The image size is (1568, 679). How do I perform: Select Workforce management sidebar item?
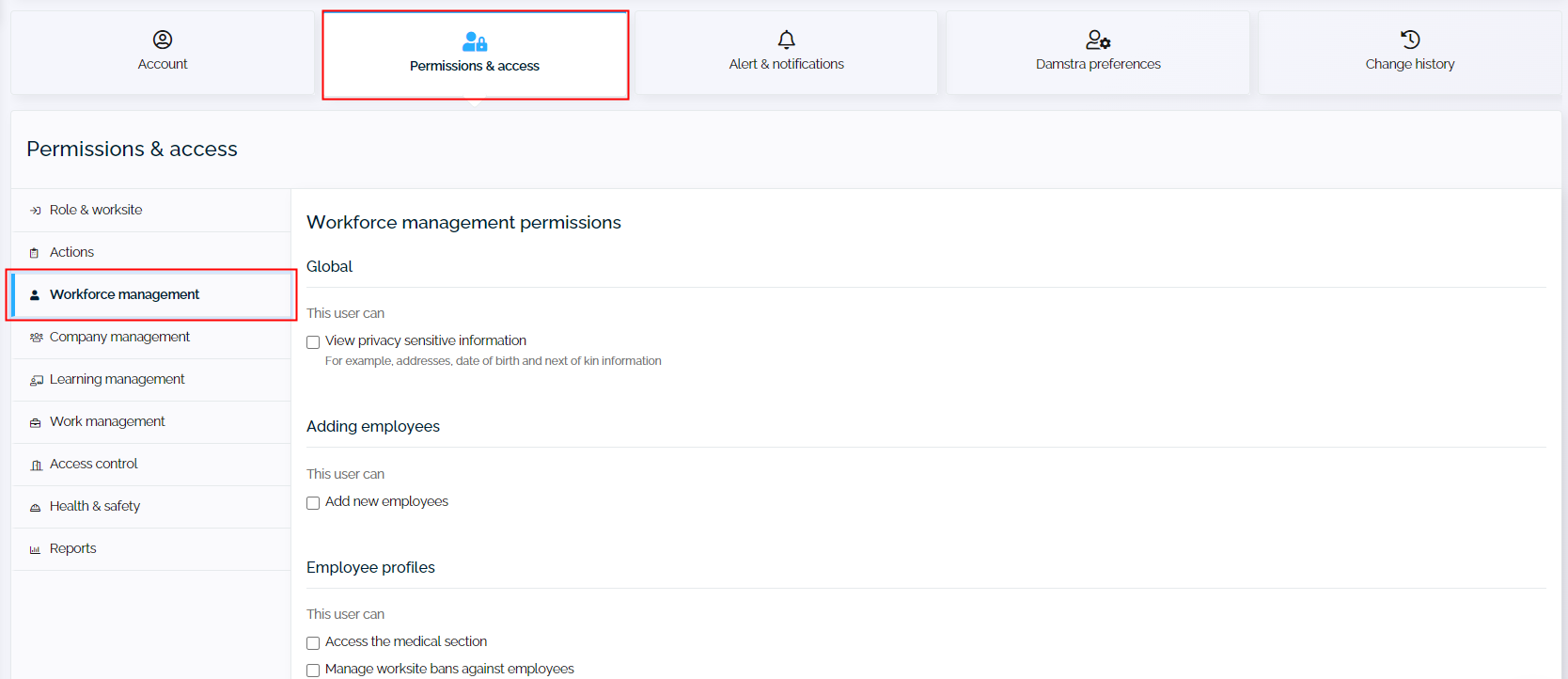(x=124, y=294)
